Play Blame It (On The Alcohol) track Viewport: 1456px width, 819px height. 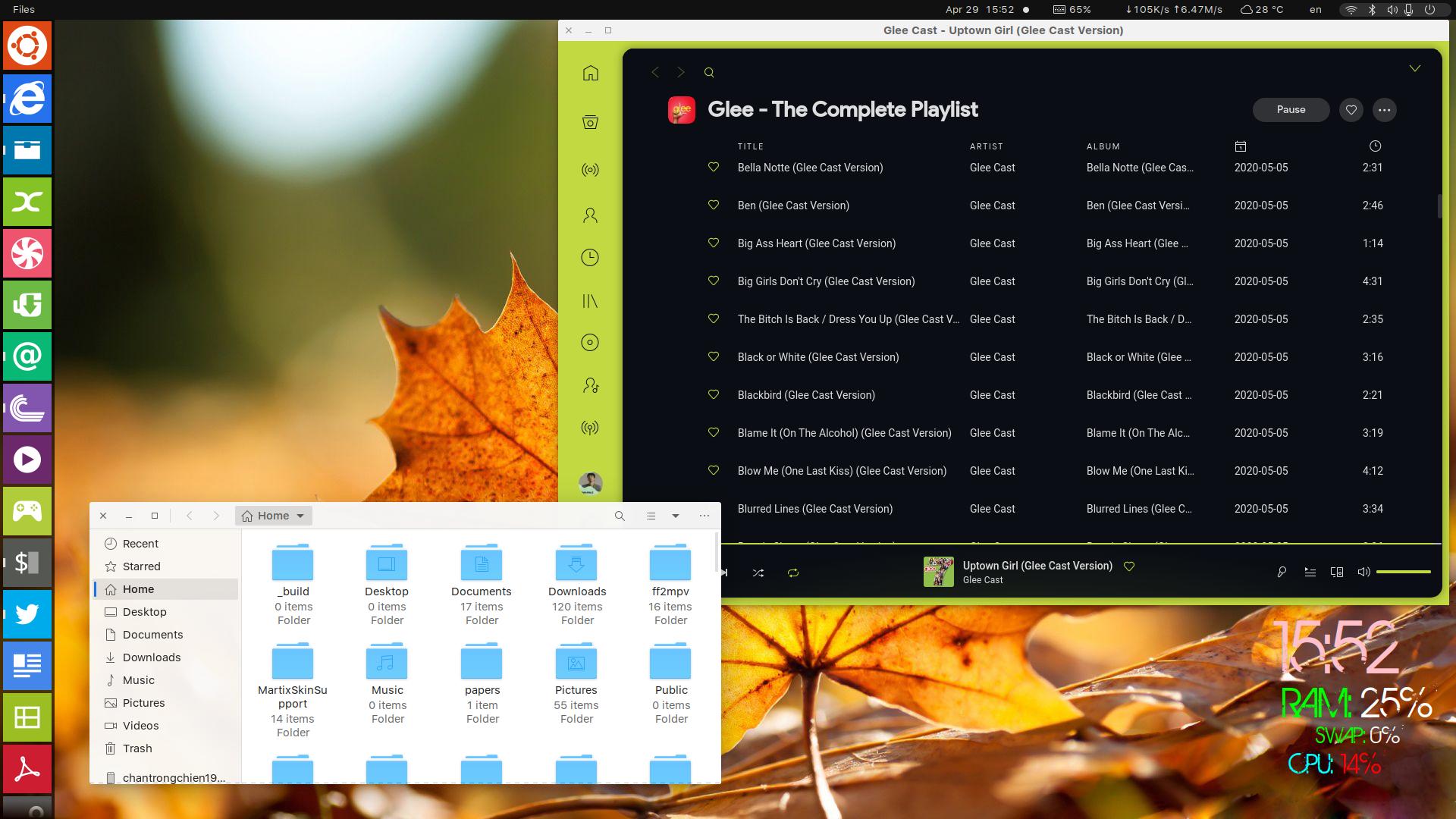click(845, 433)
